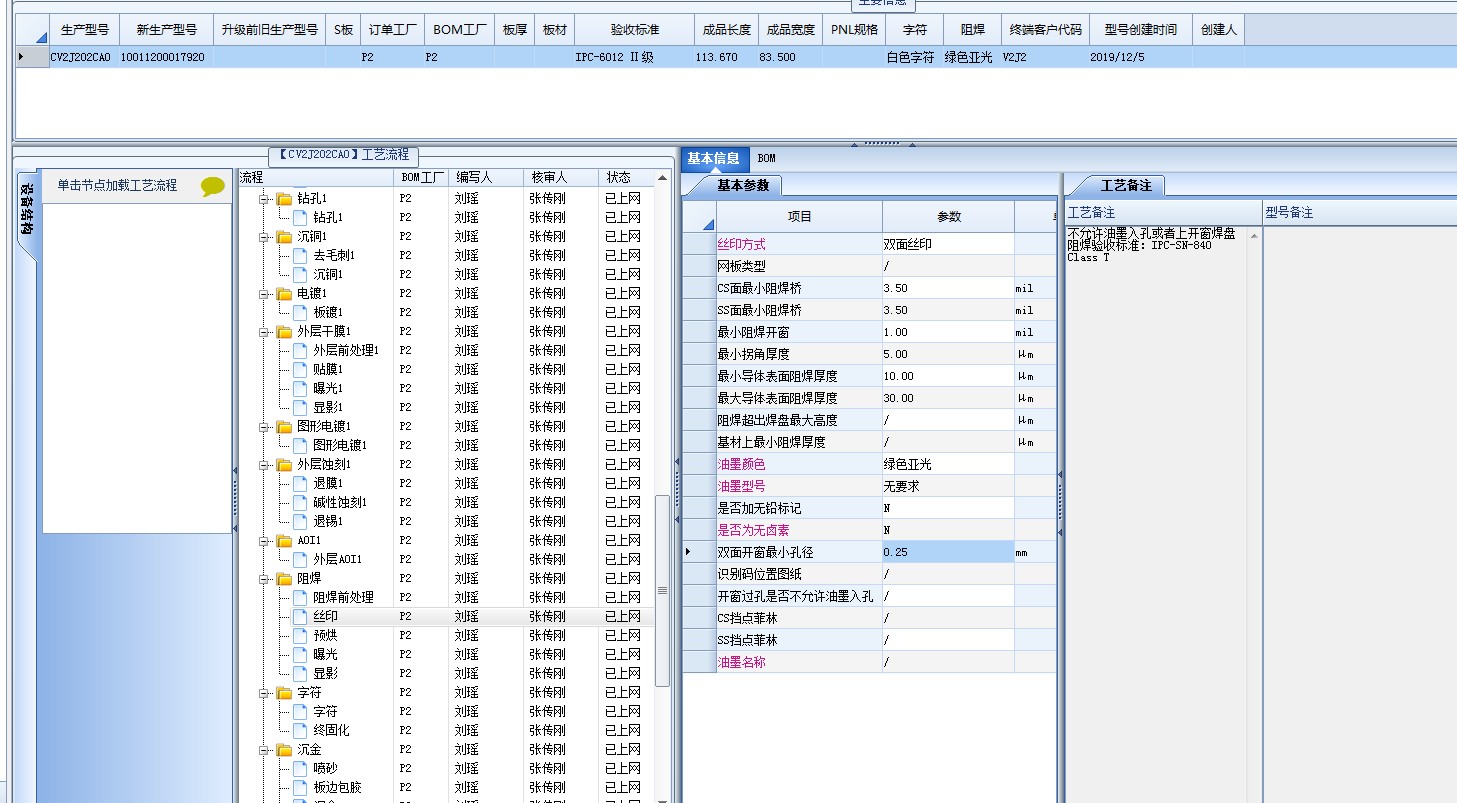Click the document icon beside 去毛刺1
The width and height of the screenshot is (1457, 803).
[300, 256]
